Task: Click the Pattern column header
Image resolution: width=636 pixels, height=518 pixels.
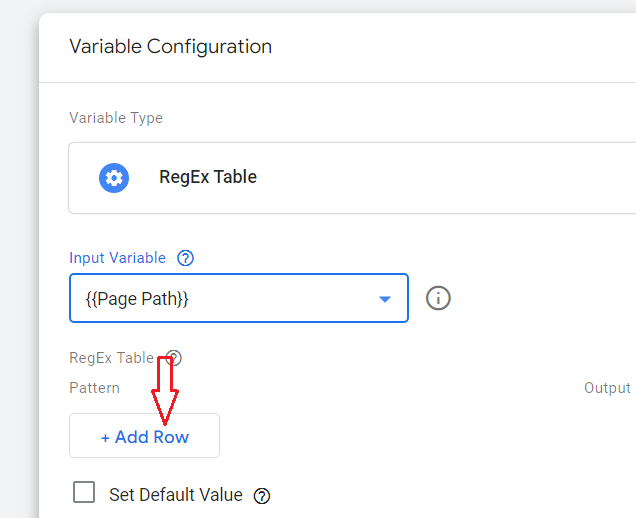Action: pos(94,388)
